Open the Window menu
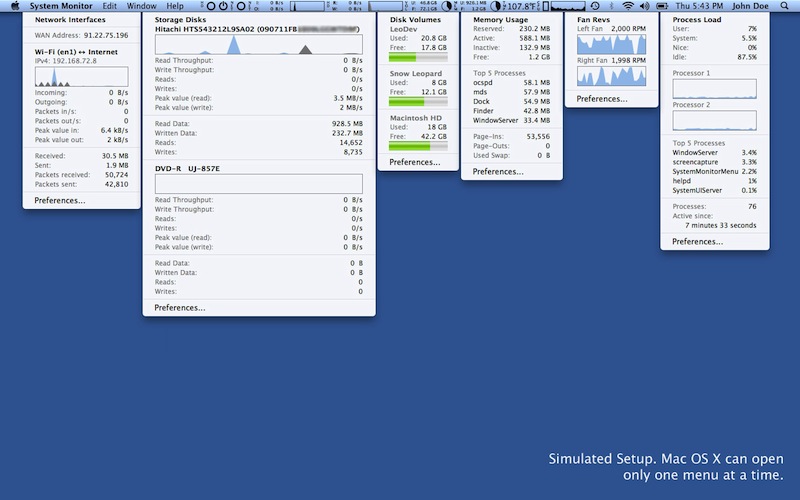 pyautogui.click(x=141, y=6)
